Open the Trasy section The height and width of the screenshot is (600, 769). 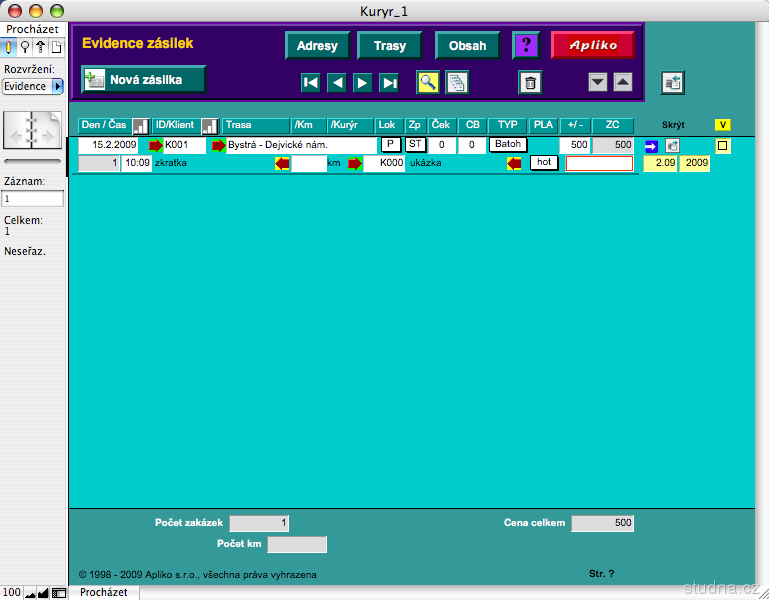pos(390,45)
